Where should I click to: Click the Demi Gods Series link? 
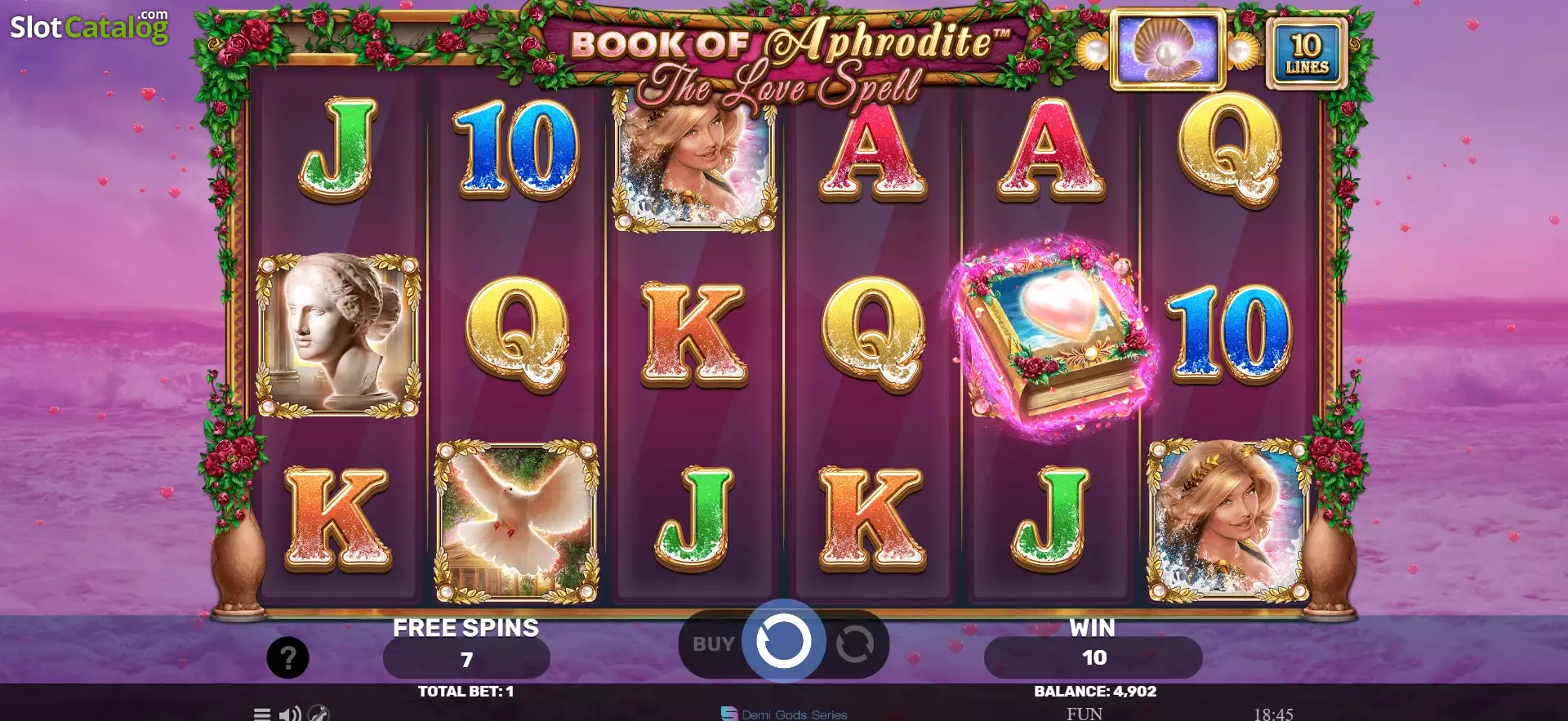[784, 714]
